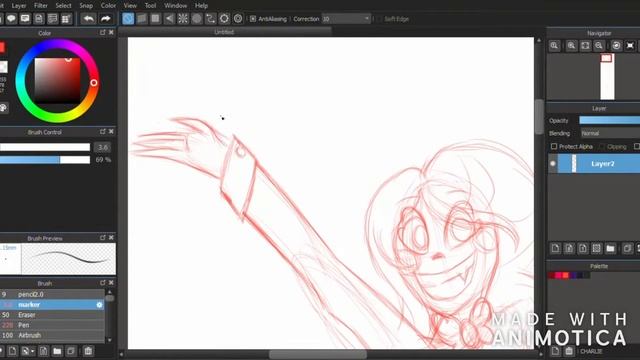Screen dimensions: 640x360
Task: Enable the Clipping checkbox
Action: click(x=602, y=146)
